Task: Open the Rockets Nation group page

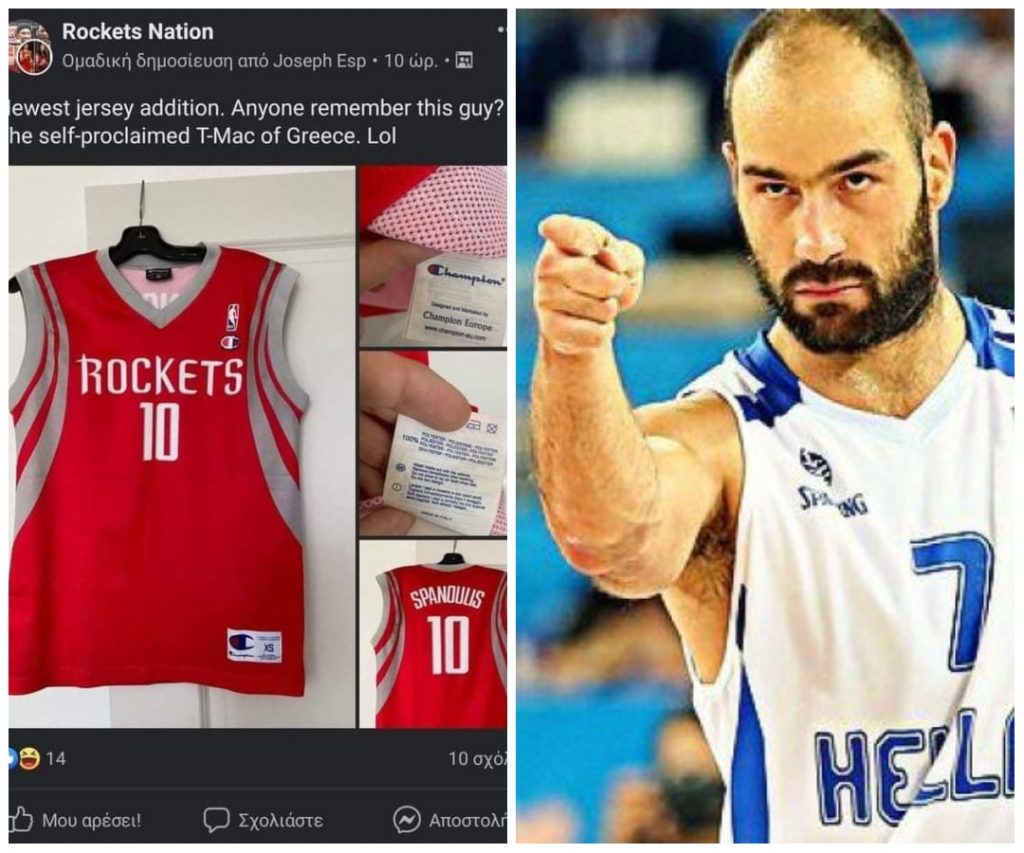Action: 138,31
